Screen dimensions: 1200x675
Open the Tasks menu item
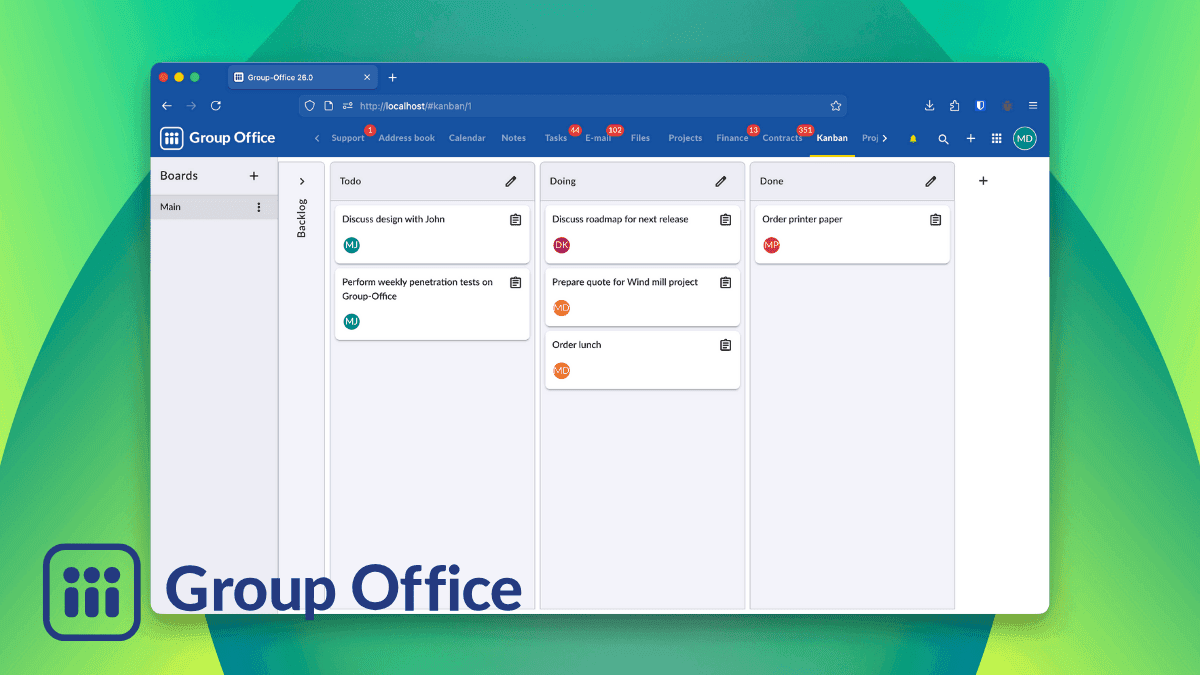click(556, 138)
